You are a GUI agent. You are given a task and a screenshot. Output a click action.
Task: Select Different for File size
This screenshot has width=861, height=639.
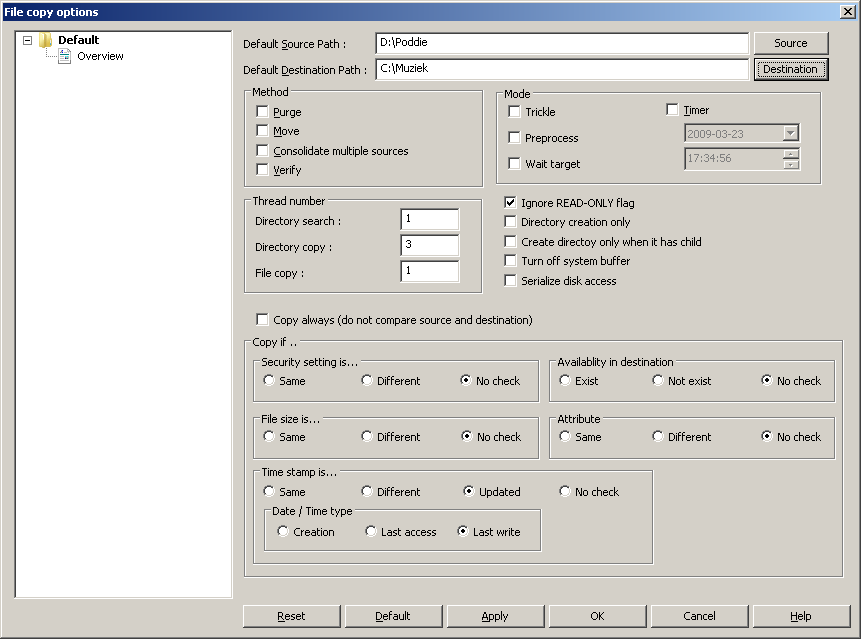[367, 437]
